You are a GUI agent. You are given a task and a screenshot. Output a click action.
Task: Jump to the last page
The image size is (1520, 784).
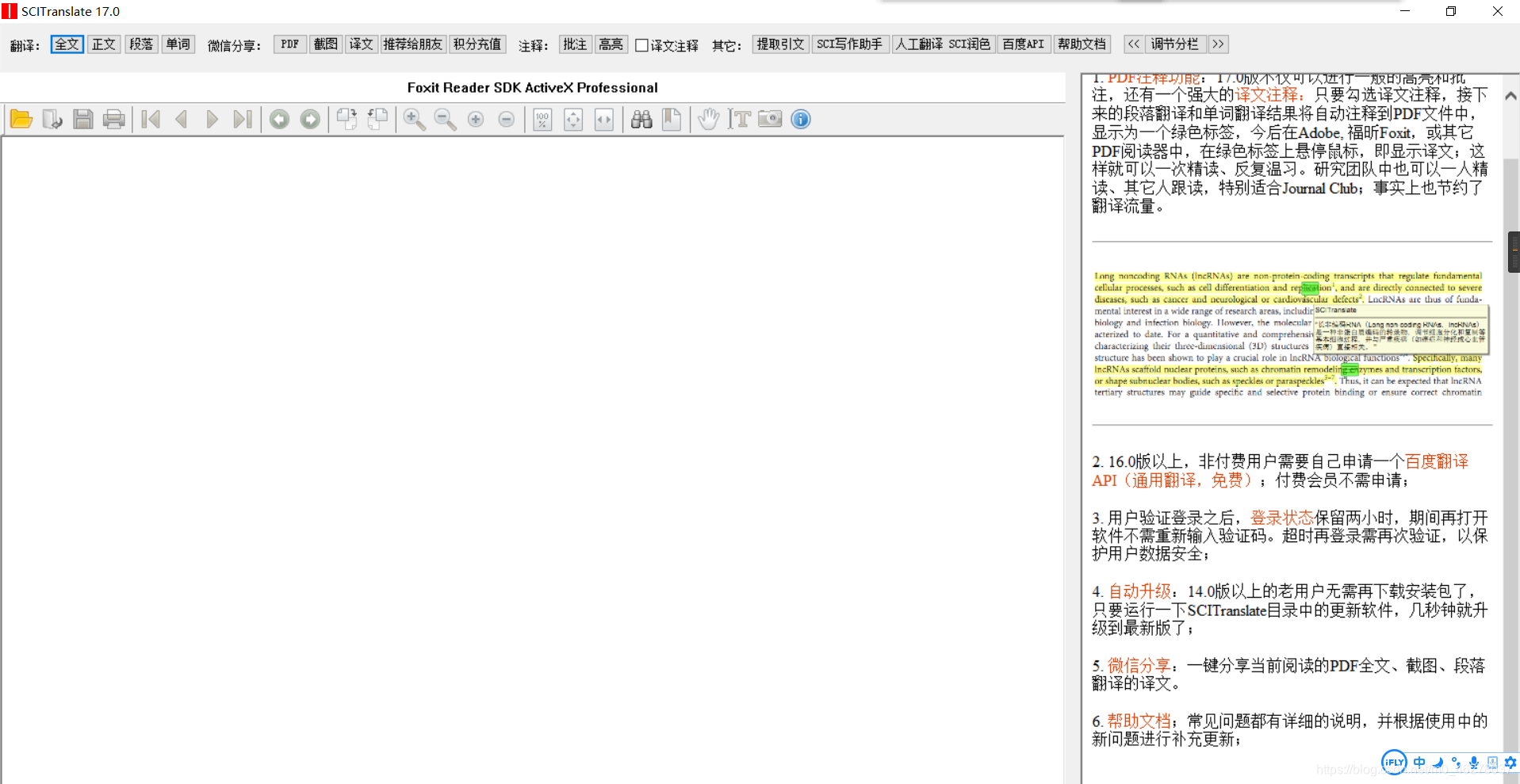(x=243, y=120)
